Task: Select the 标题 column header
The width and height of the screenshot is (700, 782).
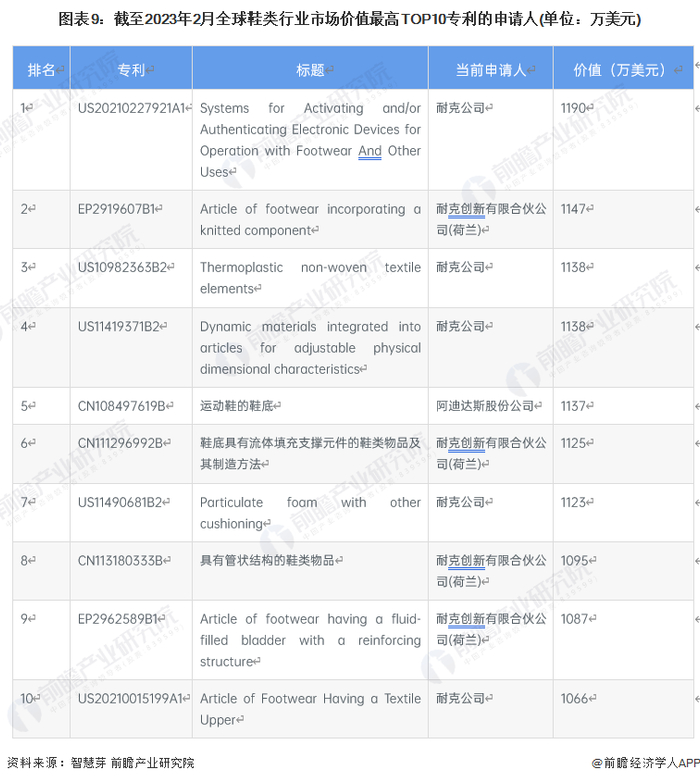Action: tap(310, 70)
